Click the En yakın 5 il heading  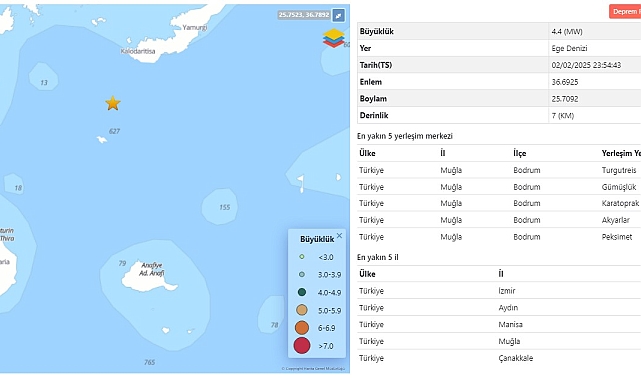377,257
